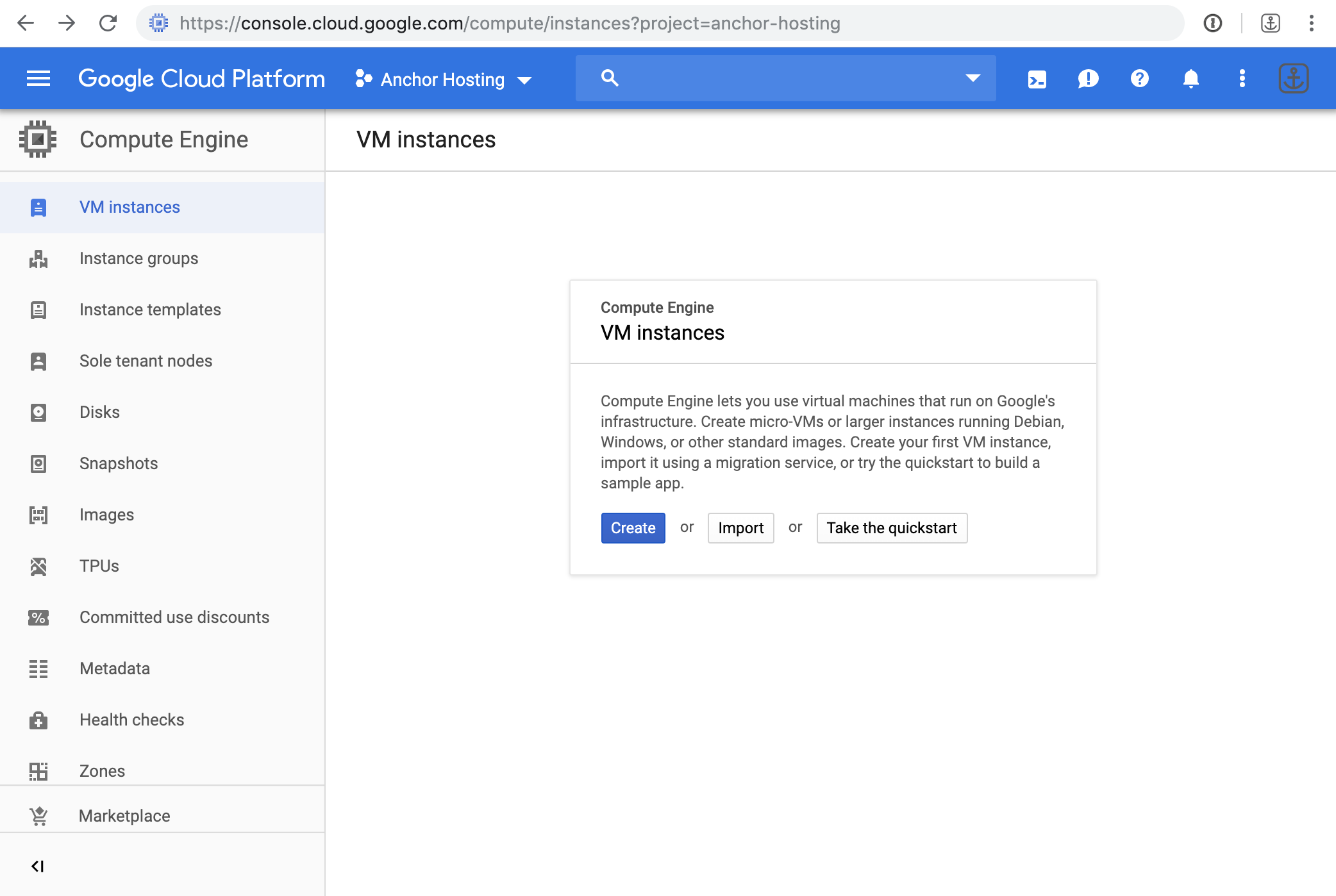
Task: Click the VM instances page title
Action: pos(426,140)
